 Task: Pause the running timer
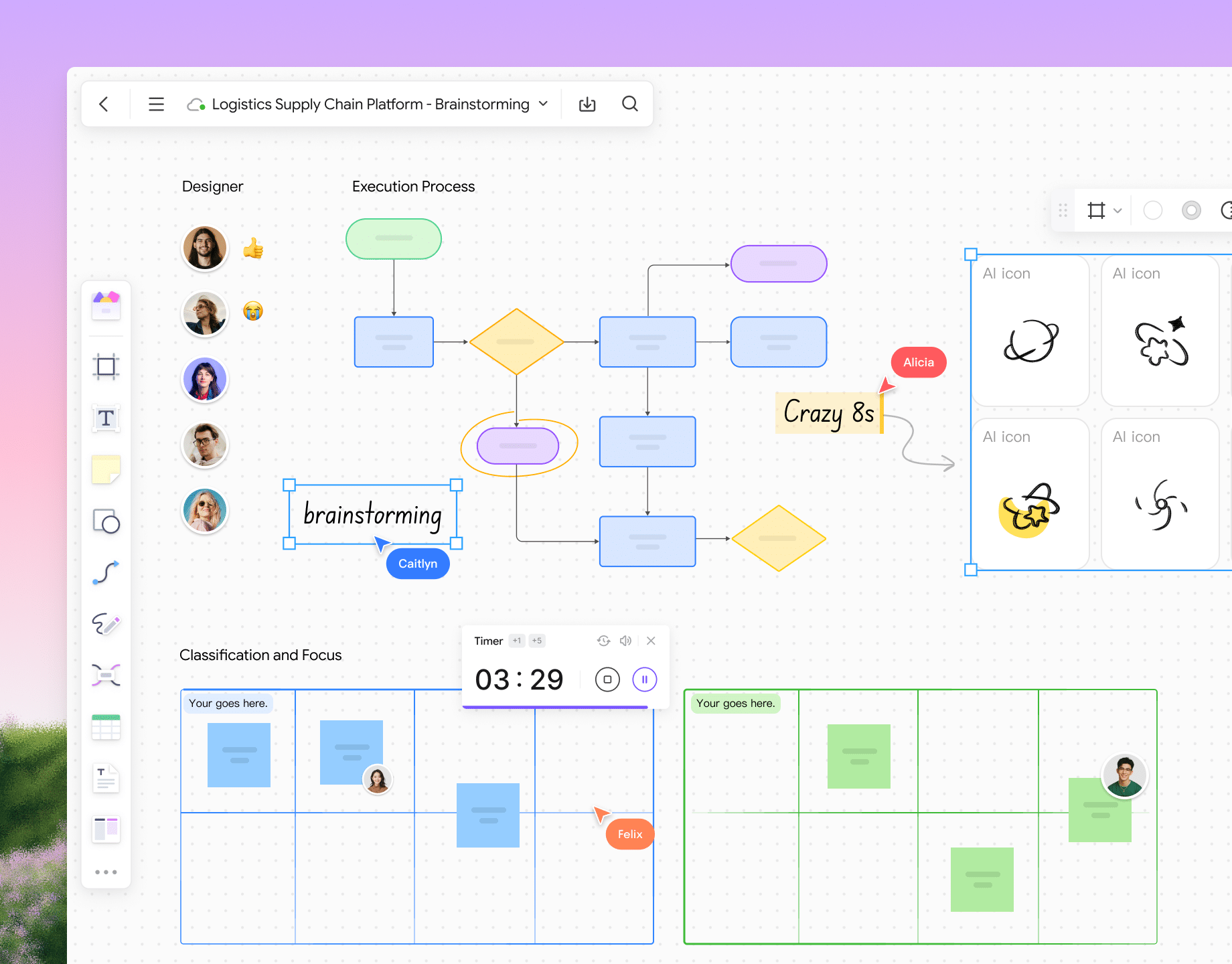[644, 679]
